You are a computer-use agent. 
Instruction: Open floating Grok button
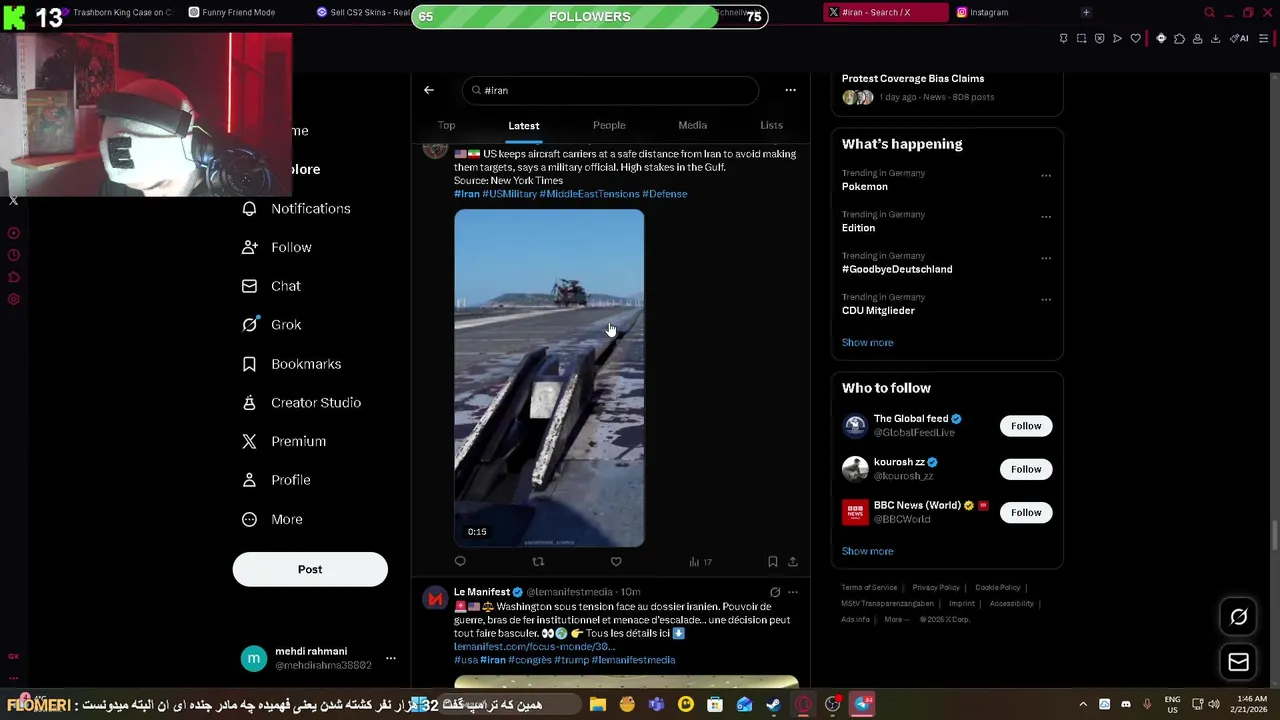pyautogui.click(x=1239, y=617)
